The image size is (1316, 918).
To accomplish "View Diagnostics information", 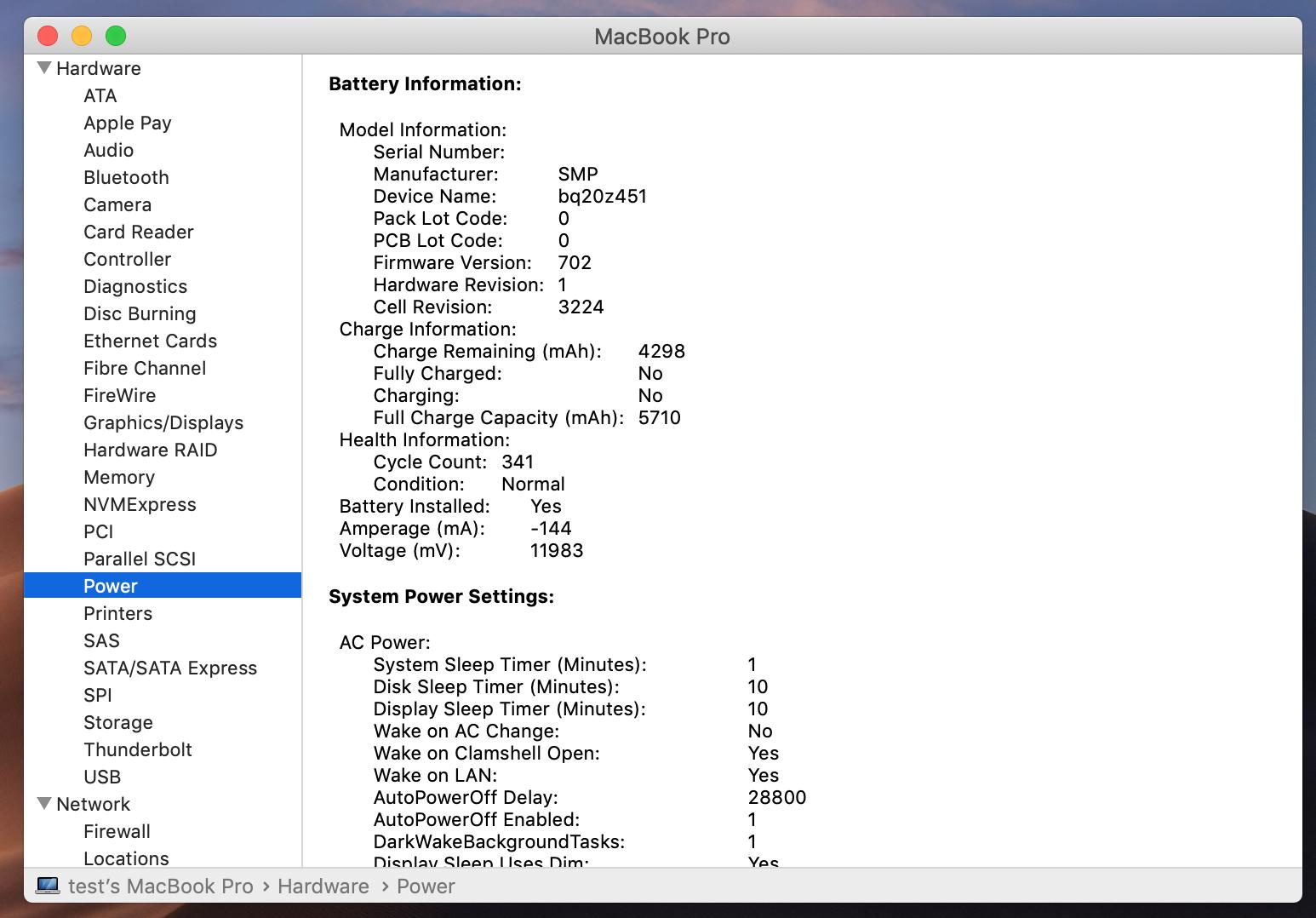I will point(135,286).
